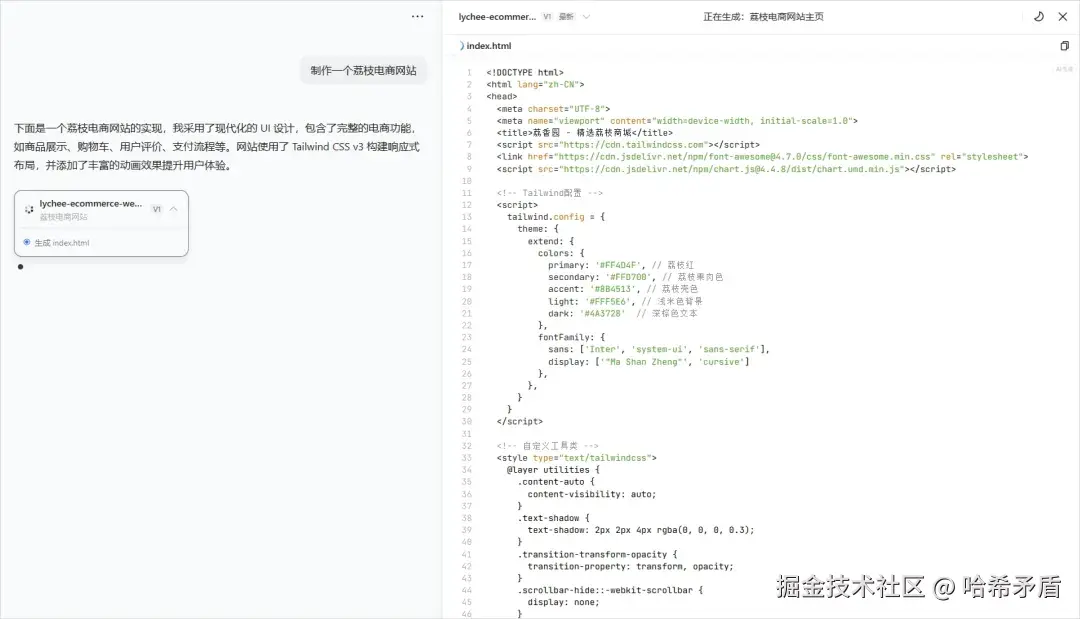Click the accent '#8B4513' color line
The image size is (1080, 619).
[623, 289]
